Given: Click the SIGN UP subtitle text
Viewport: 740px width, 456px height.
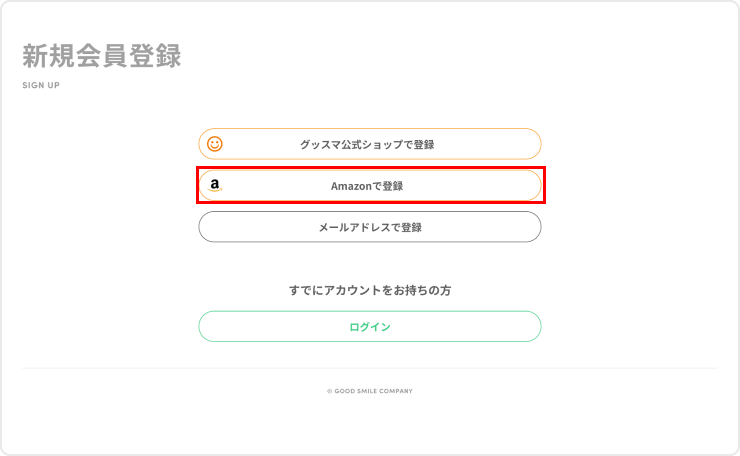Looking at the screenshot, I should (41, 85).
